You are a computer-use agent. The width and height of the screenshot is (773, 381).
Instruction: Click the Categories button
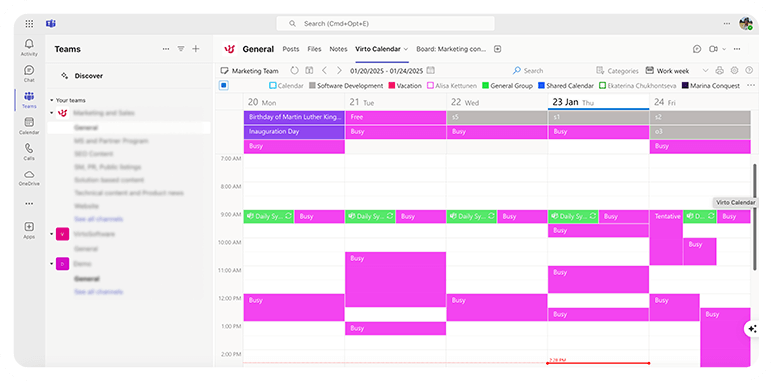[617, 70]
